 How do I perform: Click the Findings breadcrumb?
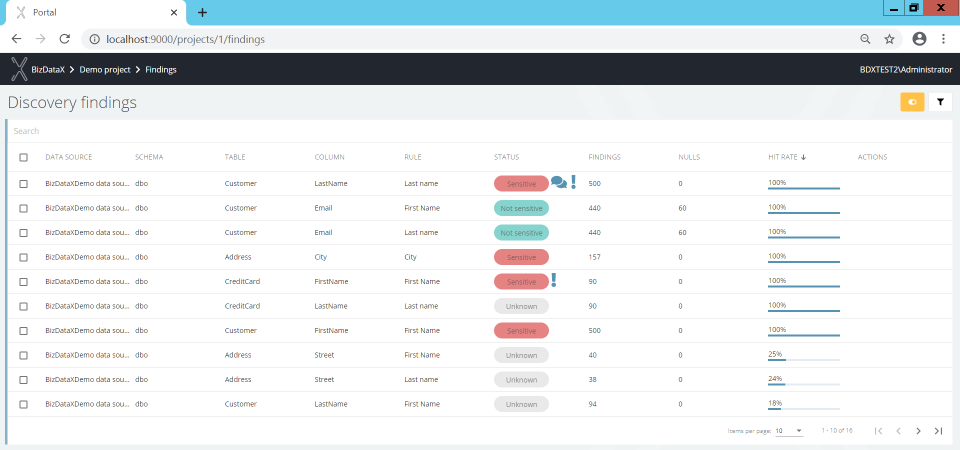click(x=161, y=70)
